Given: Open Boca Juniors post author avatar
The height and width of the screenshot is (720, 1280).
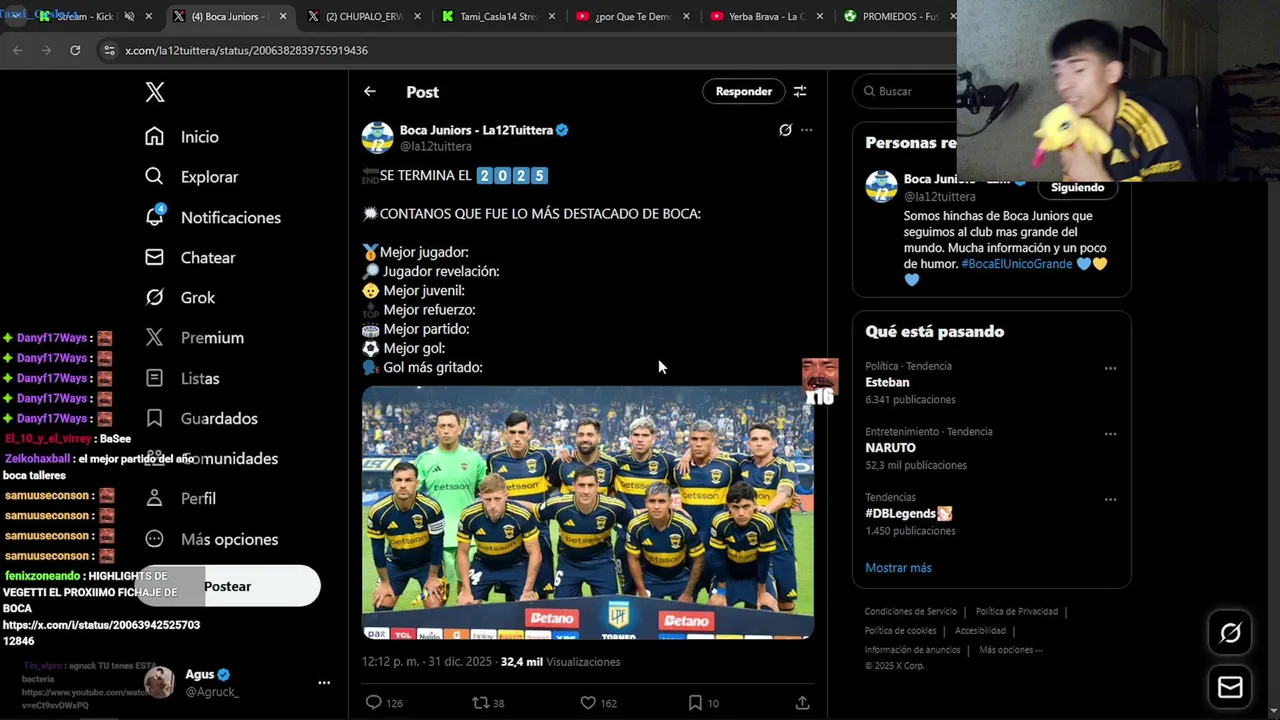Looking at the screenshot, I should pyautogui.click(x=377, y=138).
